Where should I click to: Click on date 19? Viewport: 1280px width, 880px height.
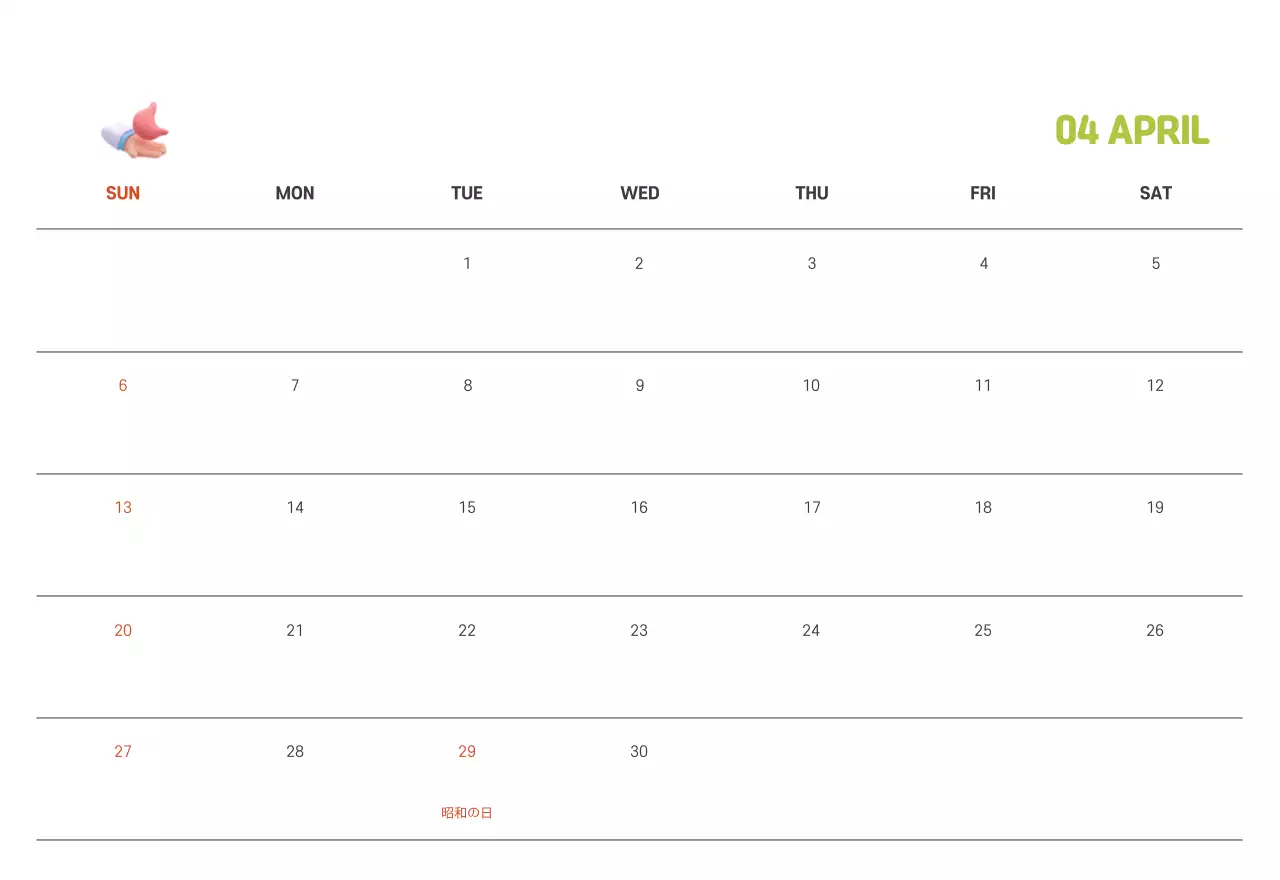(1155, 508)
